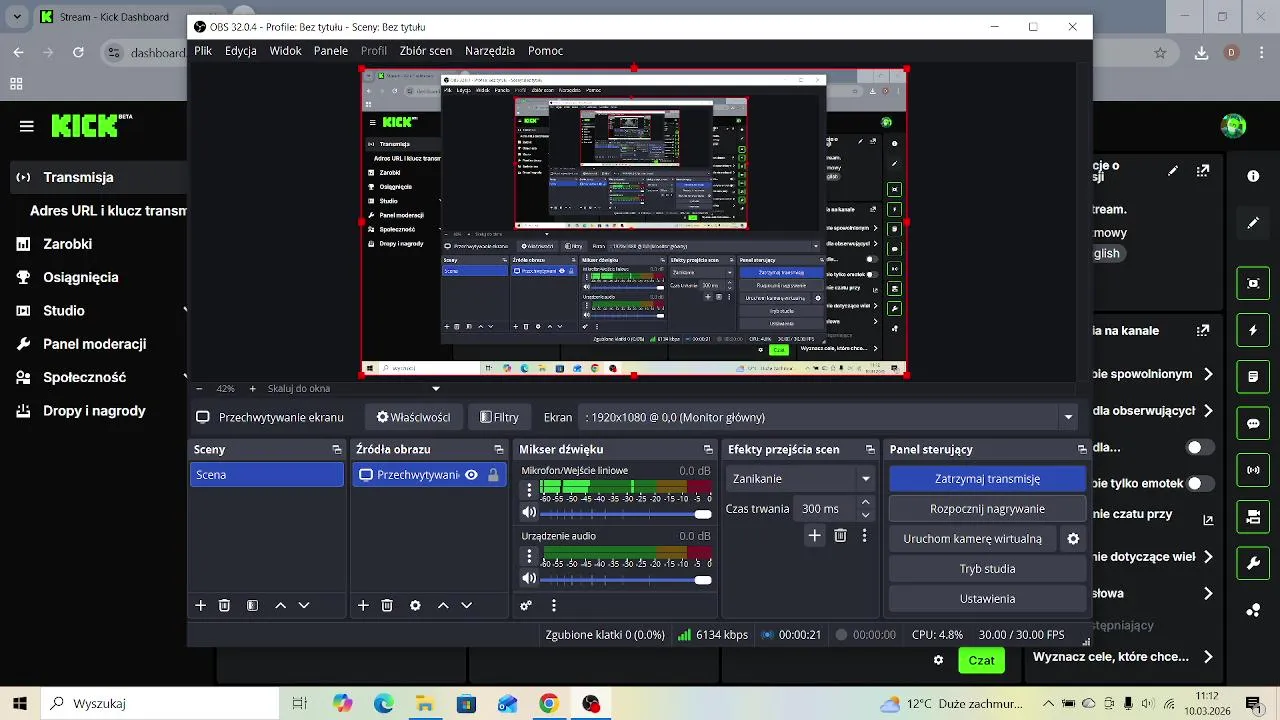This screenshot has height=720, width=1280.
Task: Move source up arrow in Źródła obrazu
Action: coord(443,605)
